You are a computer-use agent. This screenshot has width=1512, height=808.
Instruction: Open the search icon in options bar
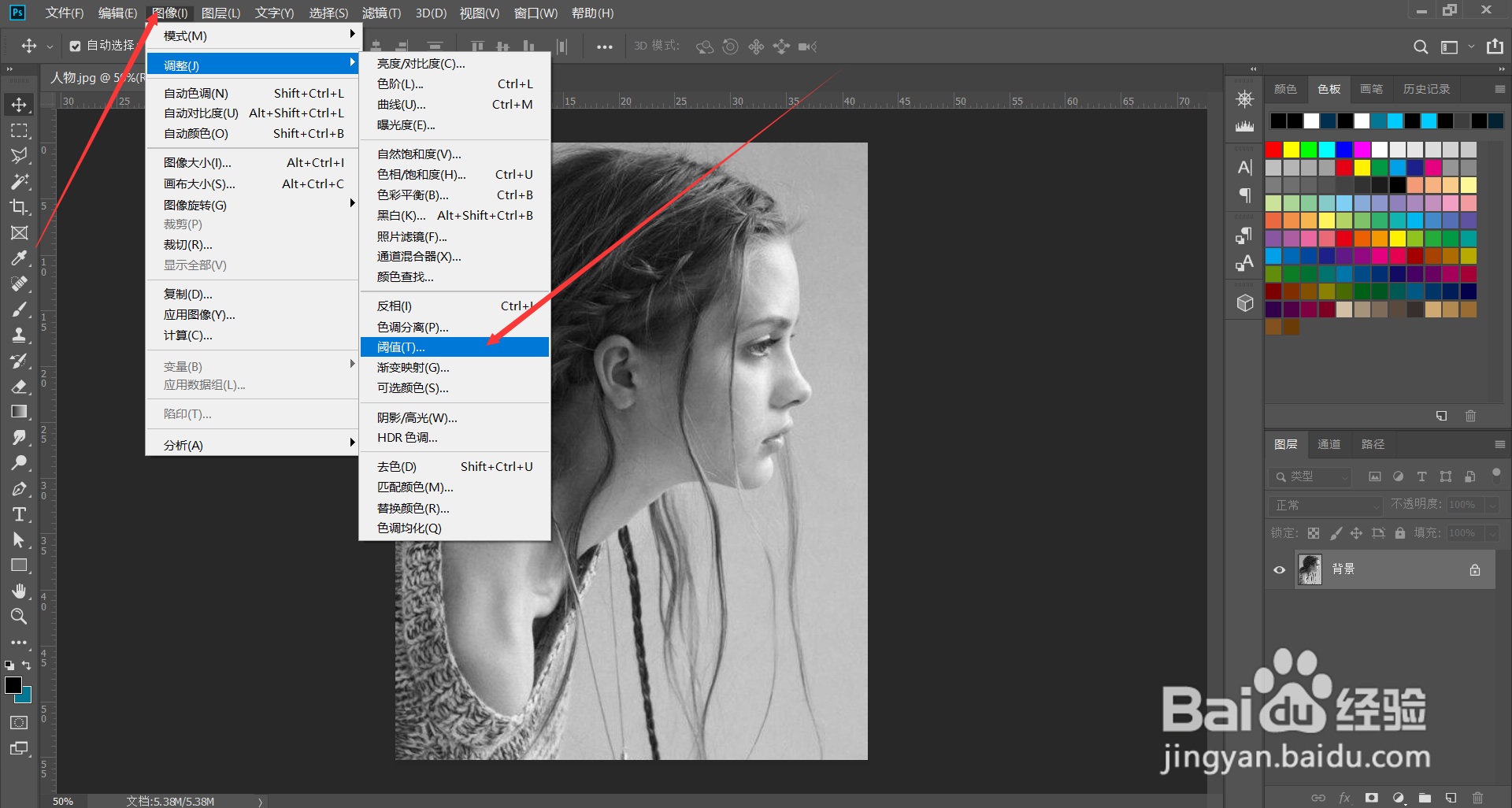click(x=1421, y=46)
